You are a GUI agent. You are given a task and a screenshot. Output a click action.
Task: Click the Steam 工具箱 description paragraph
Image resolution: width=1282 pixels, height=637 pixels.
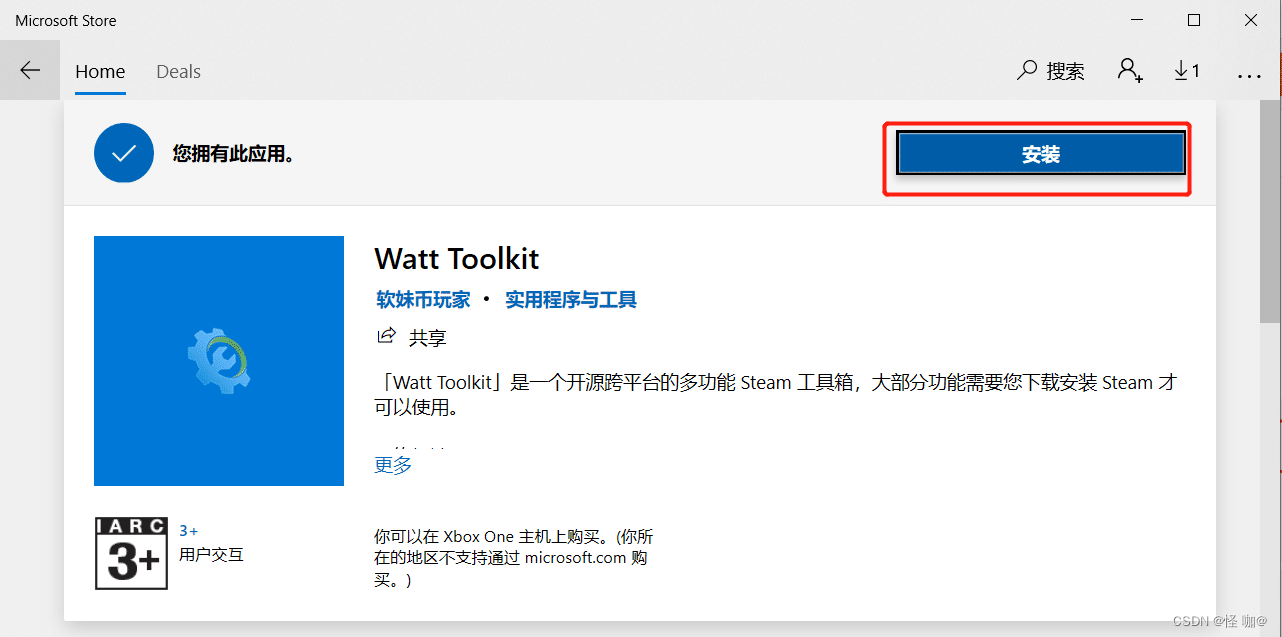[x=776, y=395]
